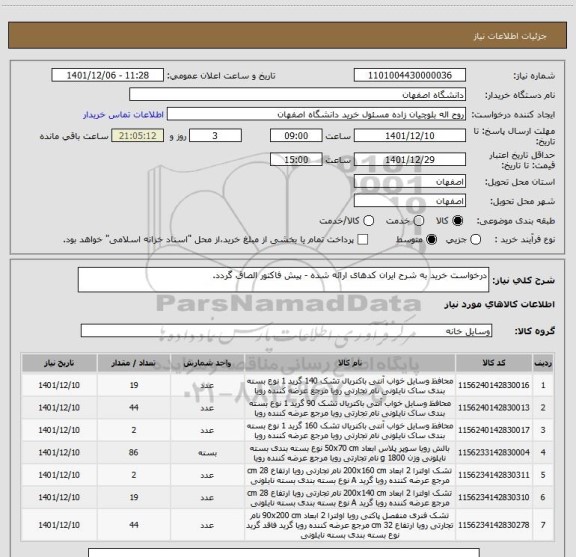Click the date 1401/12/10 in row 2
This screenshot has height=557, width=576.
[59, 407]
